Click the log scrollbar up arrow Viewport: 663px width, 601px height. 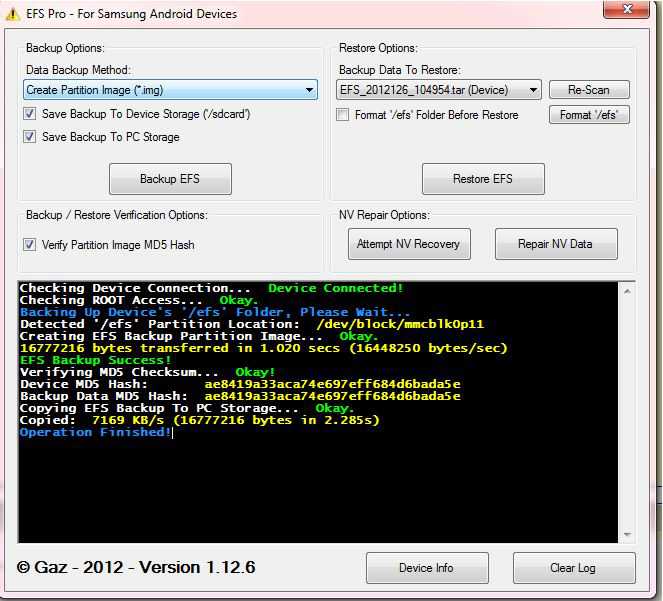pyautogui.click(x=626, y=289)
